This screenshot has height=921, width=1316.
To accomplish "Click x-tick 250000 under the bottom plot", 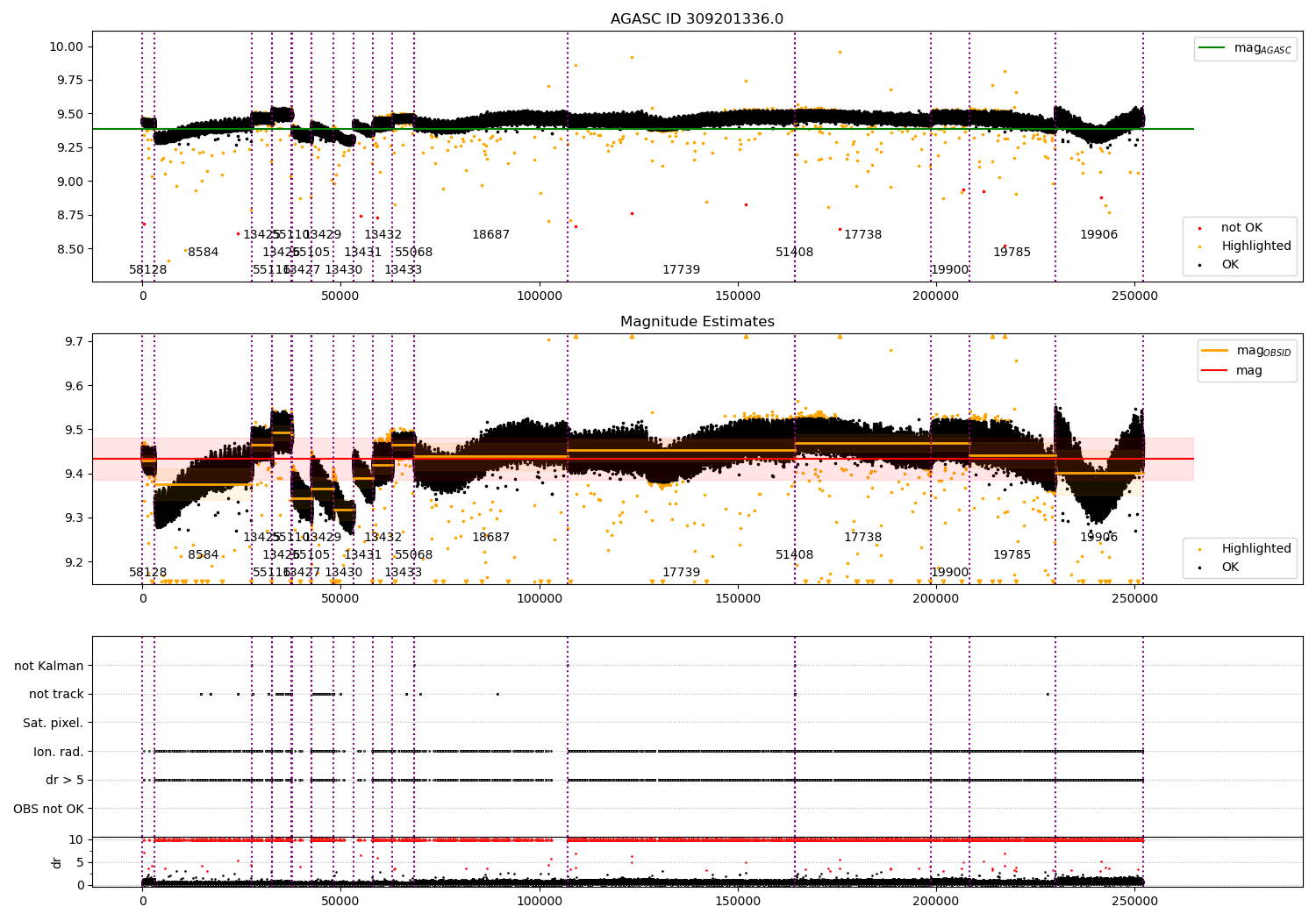I will [1135, 901].
